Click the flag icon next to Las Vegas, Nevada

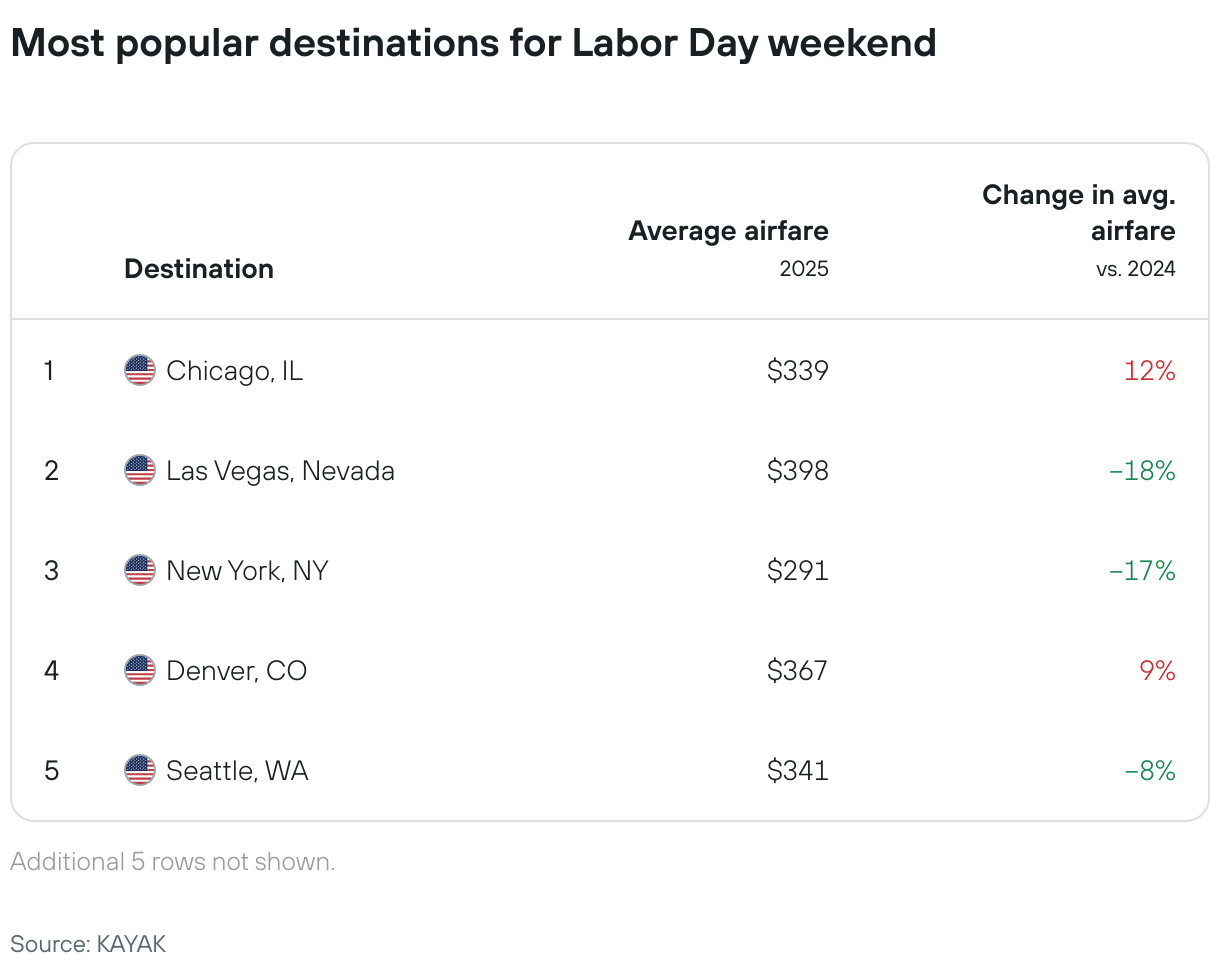point(140,471)
